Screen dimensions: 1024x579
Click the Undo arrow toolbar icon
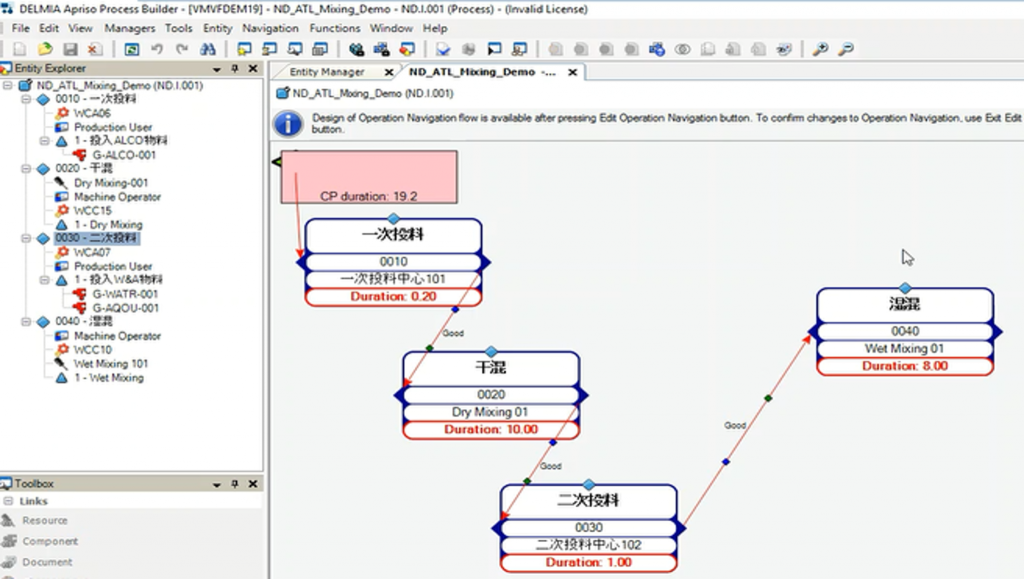(157, 48)
